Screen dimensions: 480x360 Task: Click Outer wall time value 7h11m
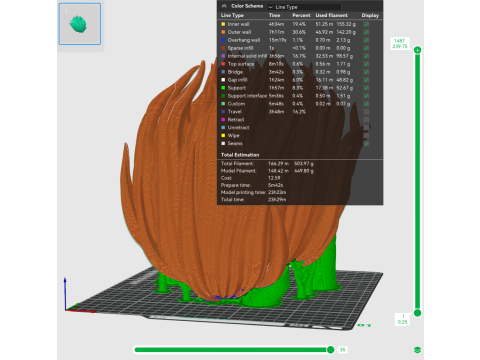point(276,32)
